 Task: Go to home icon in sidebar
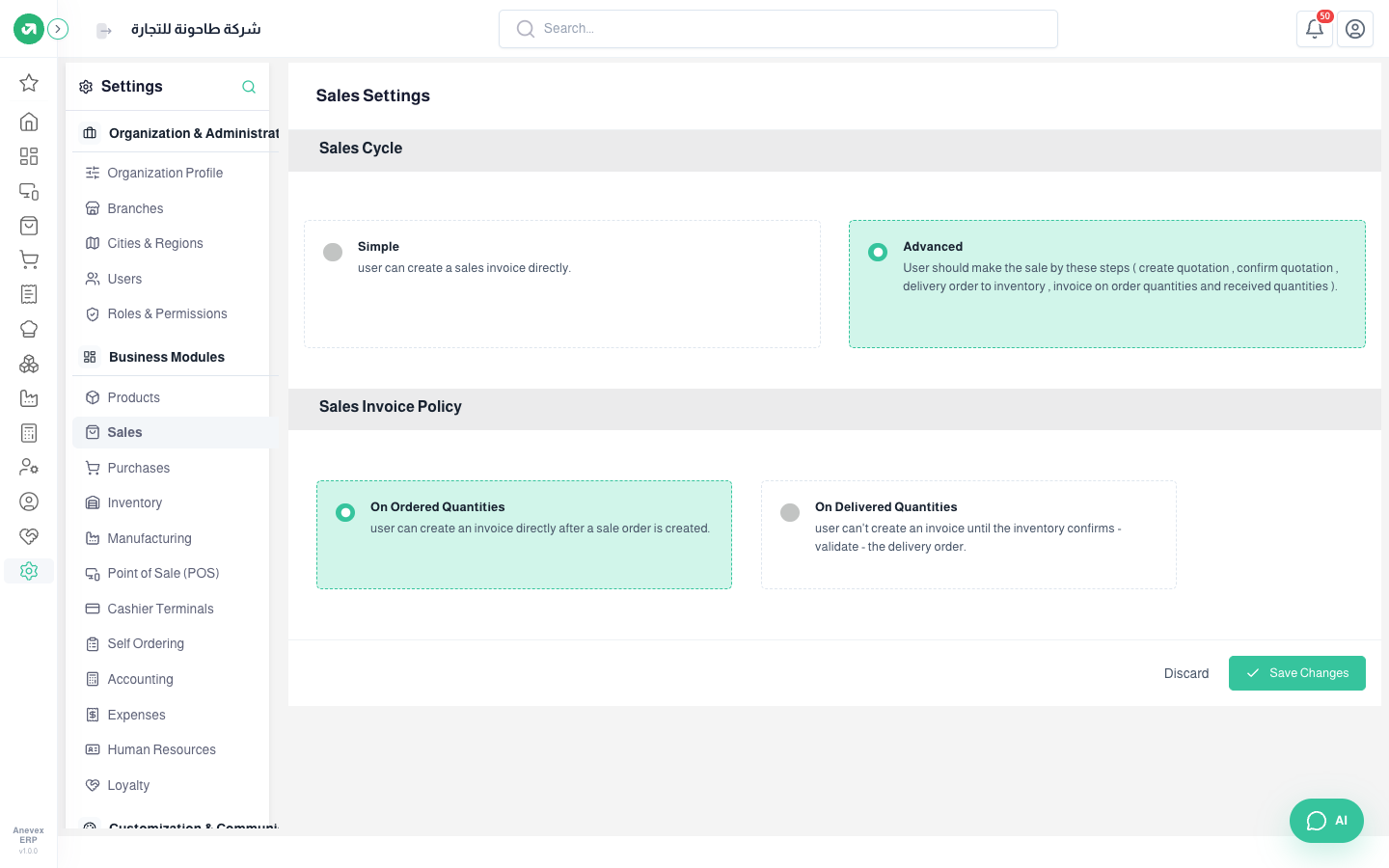29,122
